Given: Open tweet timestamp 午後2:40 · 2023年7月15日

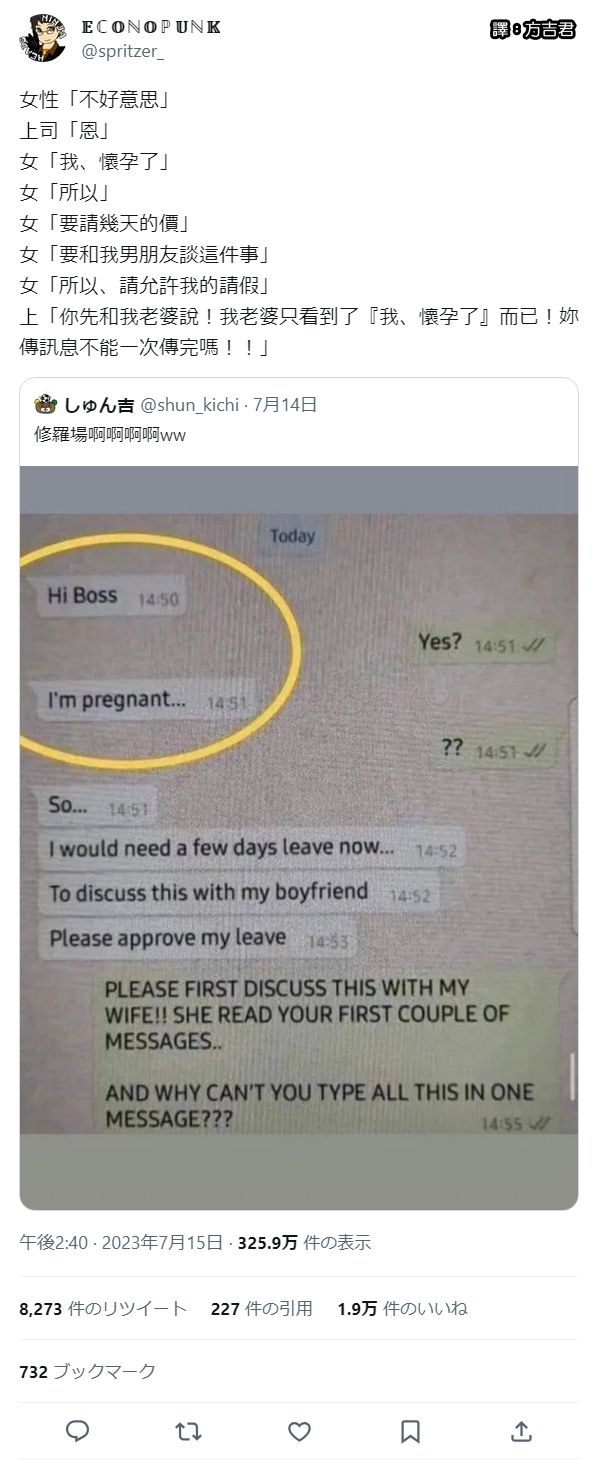Looking at the screenshot, I should click(121, 1243).
